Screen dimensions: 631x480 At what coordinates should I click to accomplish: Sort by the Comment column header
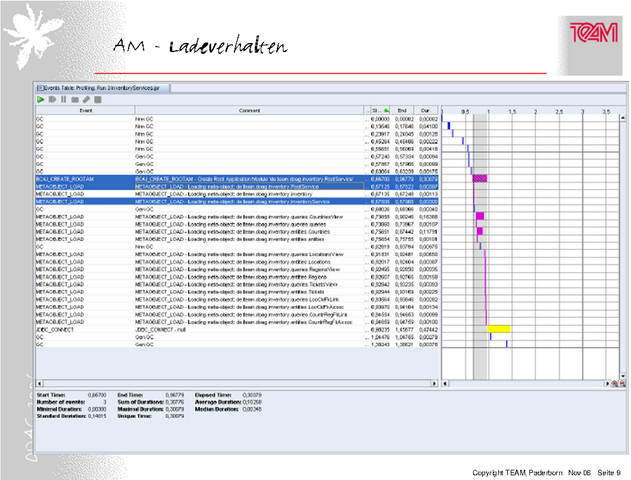pos(249,110)
